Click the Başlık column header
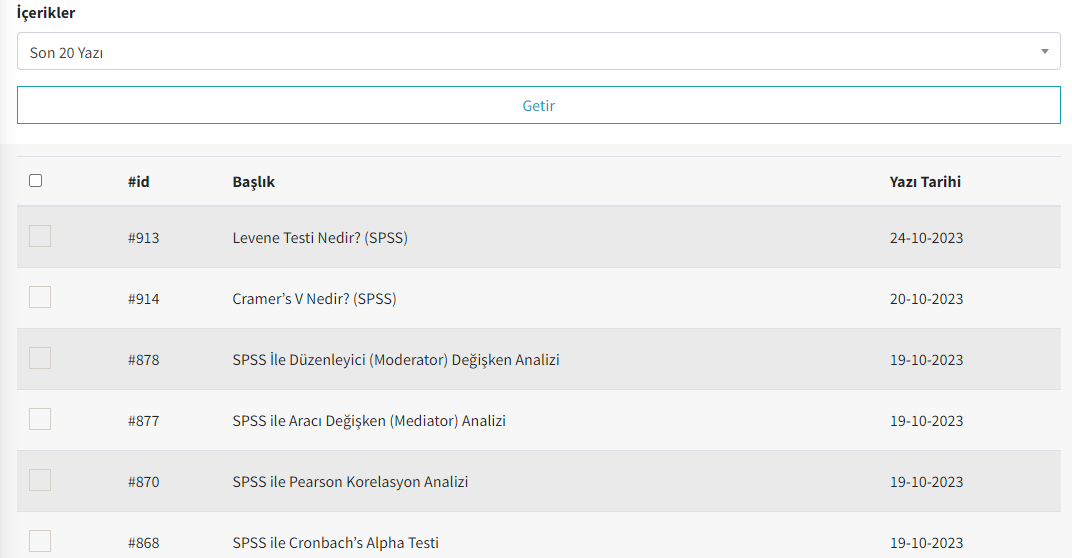This screenshot has width=1072, height=558. pyautogui.click(x=254, y=182)
